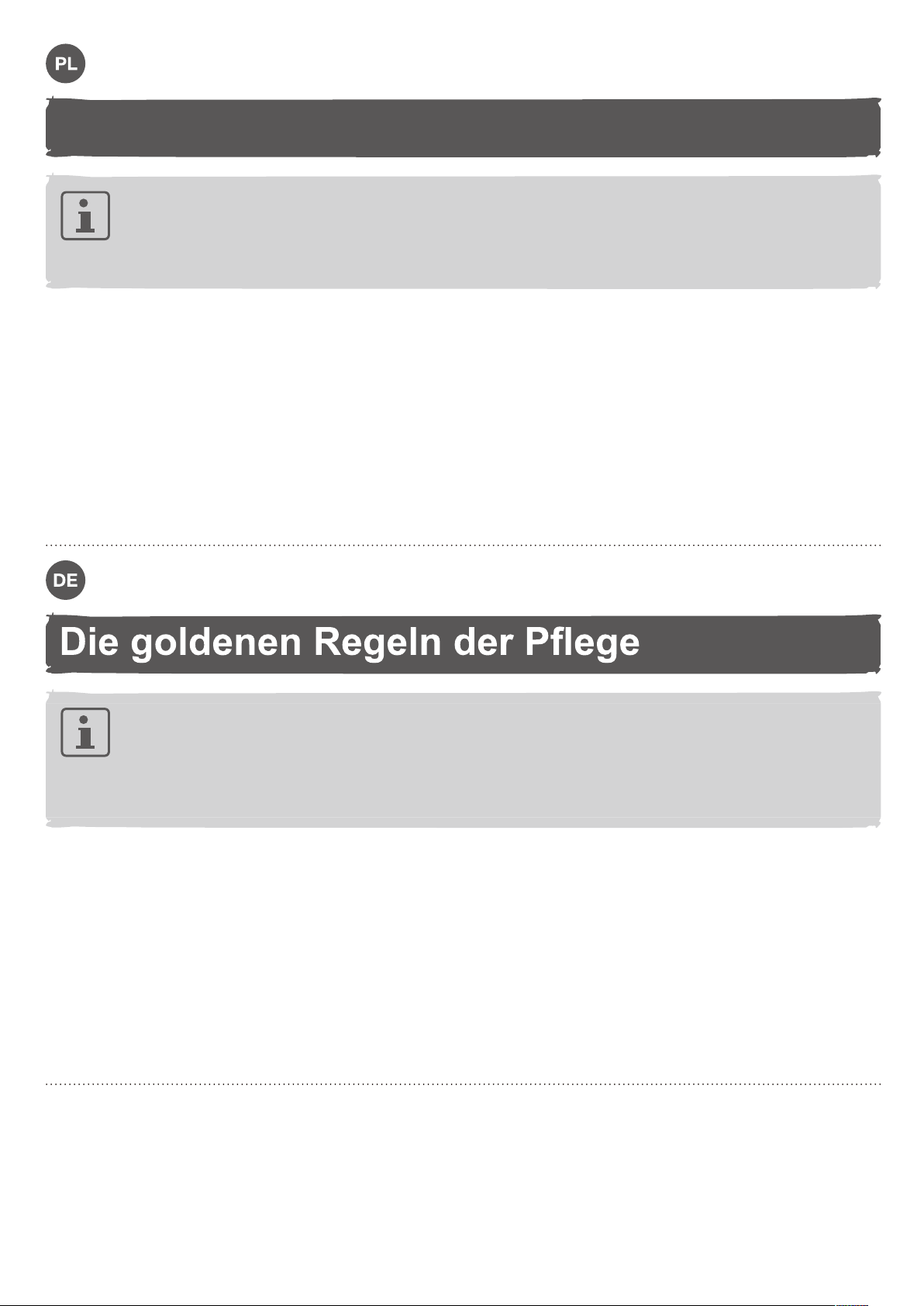Click inside the Polish gray info box
Image resolution: width=924 pixels, height=1306 pixels.
pos(463,231)
